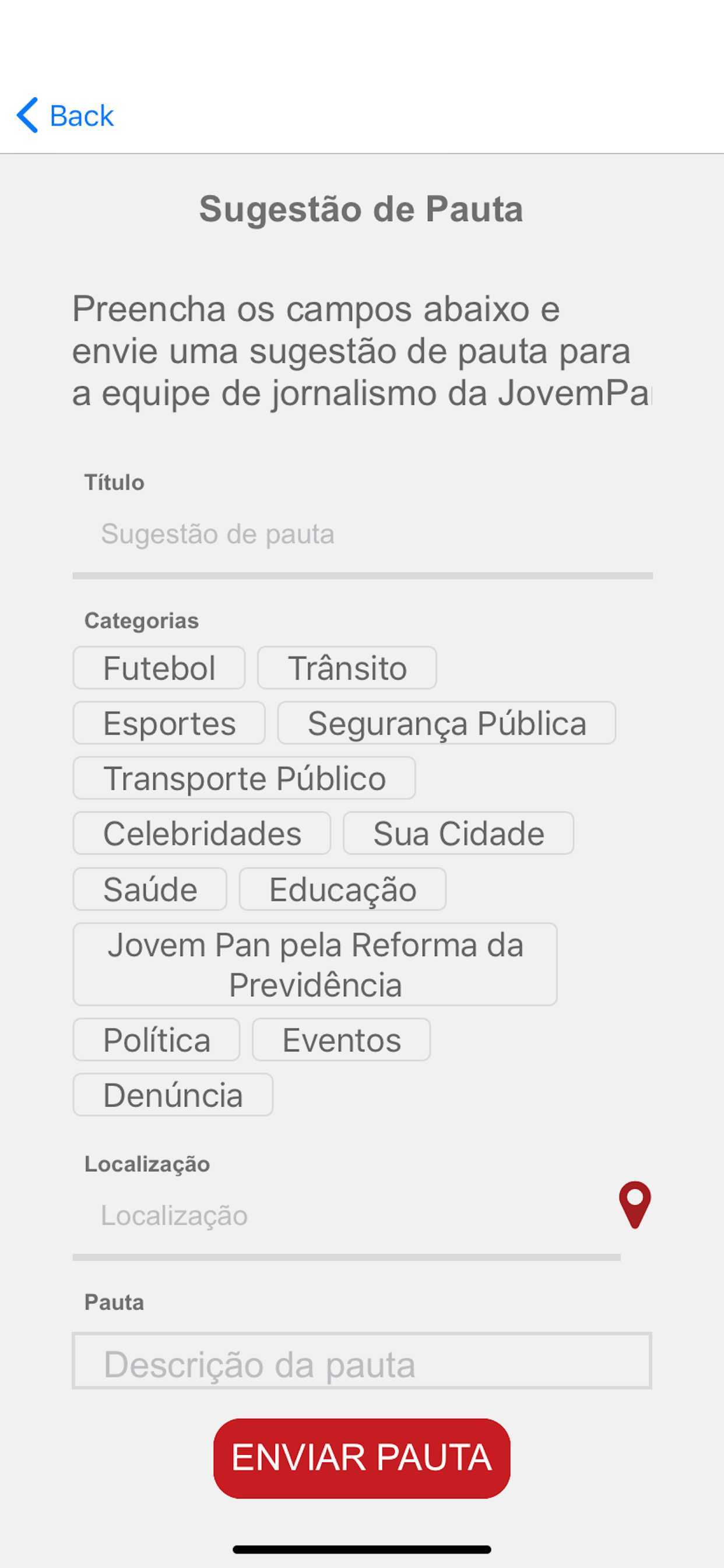This screenshot has width=724, height=1568.
Task: Submit with the ENVIAR PAUTA button
Action: point(361,1458)
